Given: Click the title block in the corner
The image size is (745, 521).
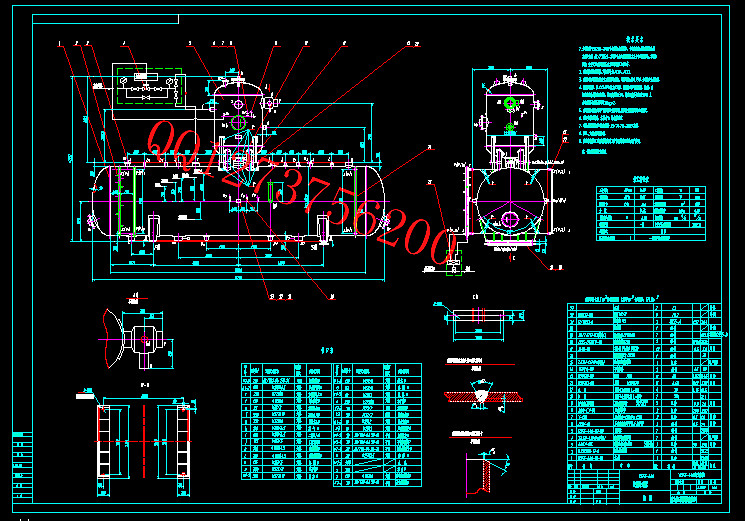Looking at the screenshot, I should [x=644, y=487].
